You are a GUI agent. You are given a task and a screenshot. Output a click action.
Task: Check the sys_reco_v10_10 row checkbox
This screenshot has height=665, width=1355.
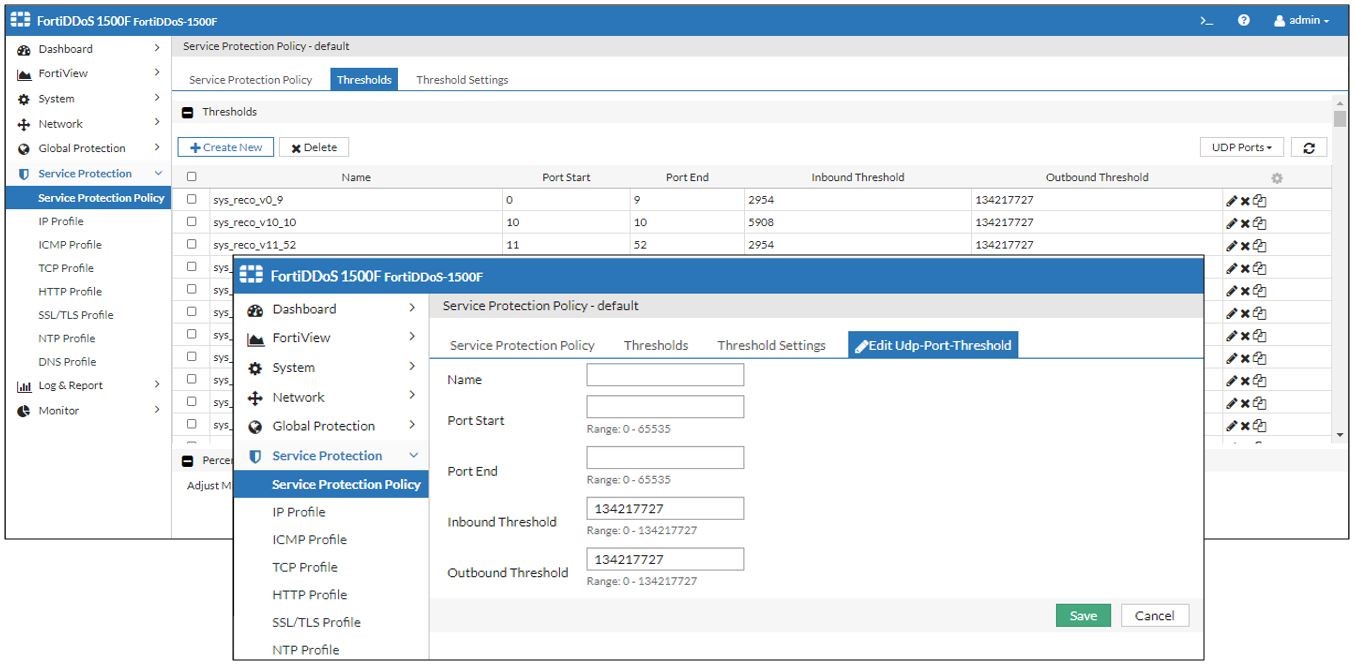[x=192, y=222]
